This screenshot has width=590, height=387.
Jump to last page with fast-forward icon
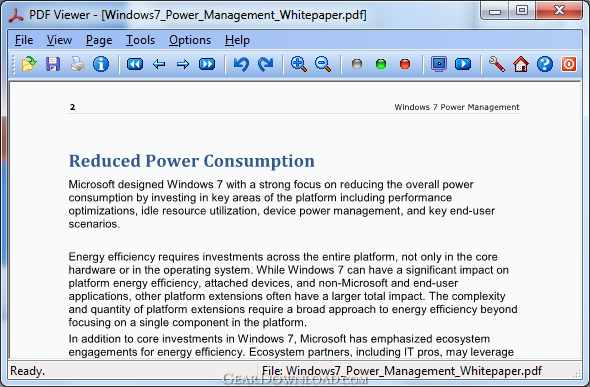pos(207,64)
